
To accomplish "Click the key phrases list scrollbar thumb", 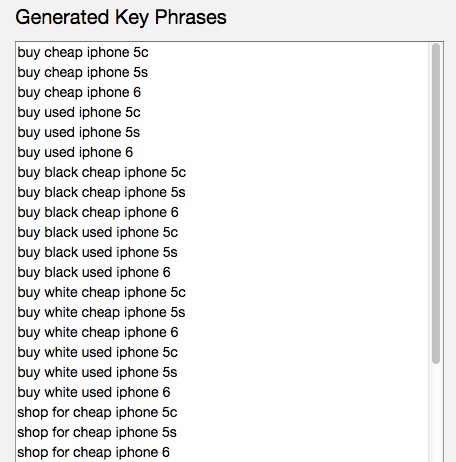I will coord(436,204).
